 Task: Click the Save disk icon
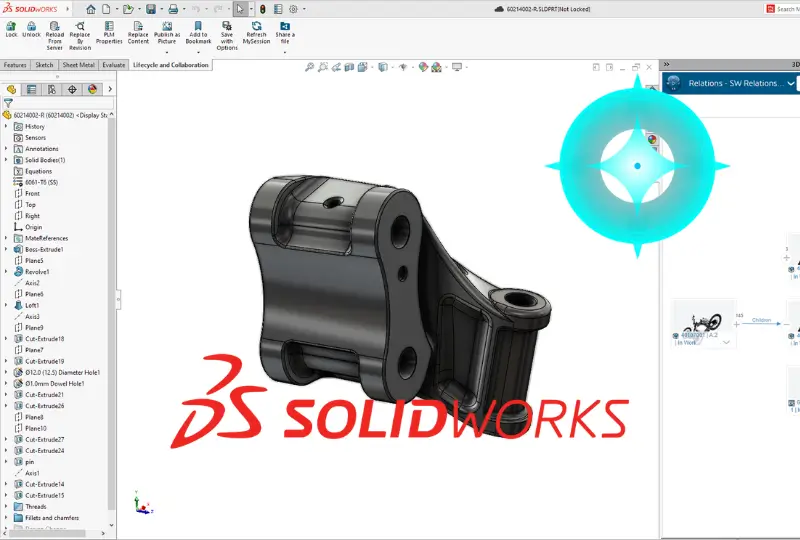pyautogui.click(x=151, y=9)
